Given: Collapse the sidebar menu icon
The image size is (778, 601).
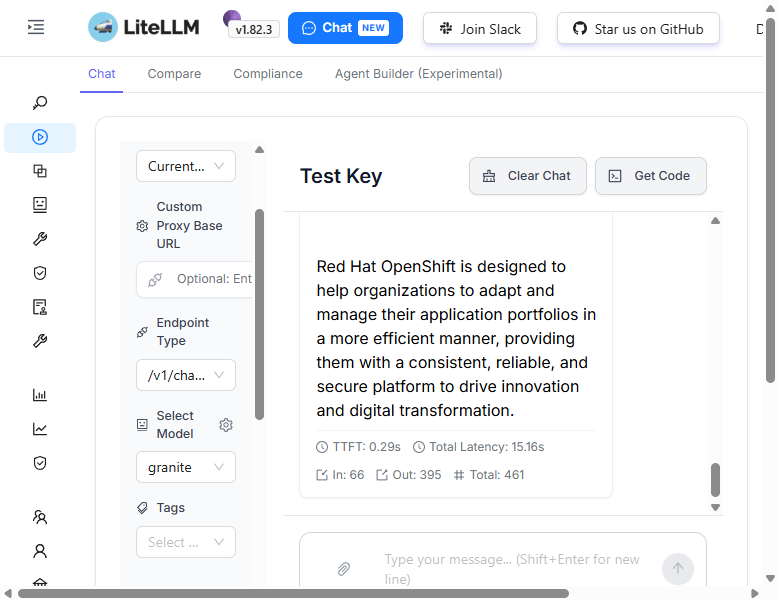Looking at the screenshot, I should 36,27.
